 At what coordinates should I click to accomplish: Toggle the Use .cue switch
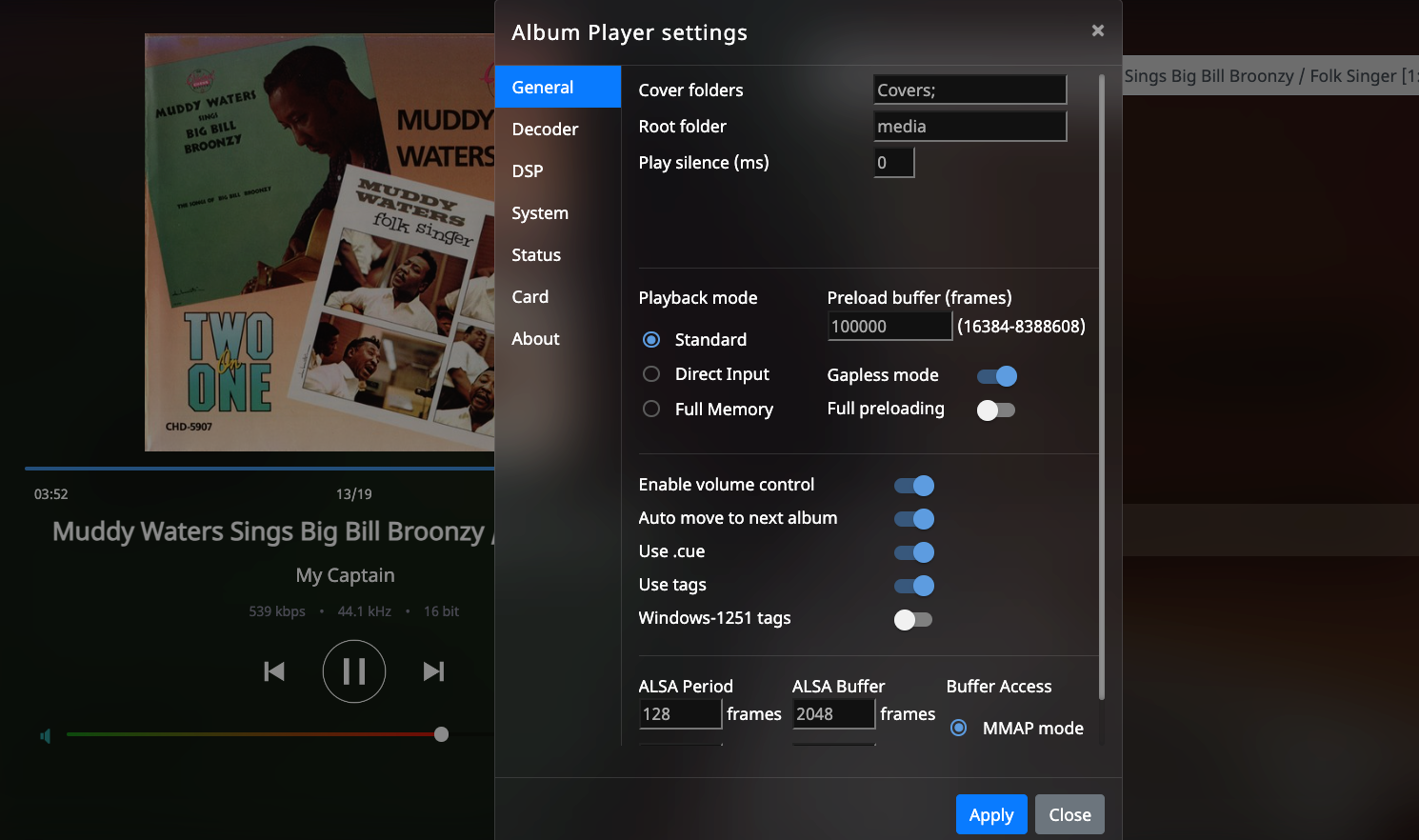tap(914, 552)
